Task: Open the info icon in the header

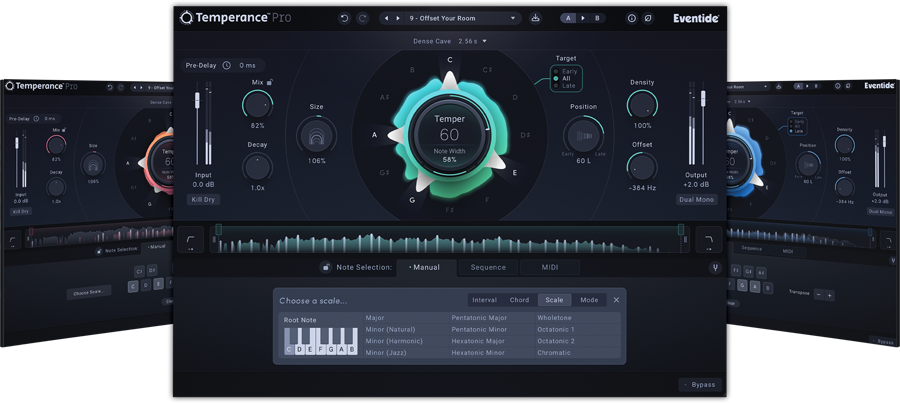Action: pos(631,18)
